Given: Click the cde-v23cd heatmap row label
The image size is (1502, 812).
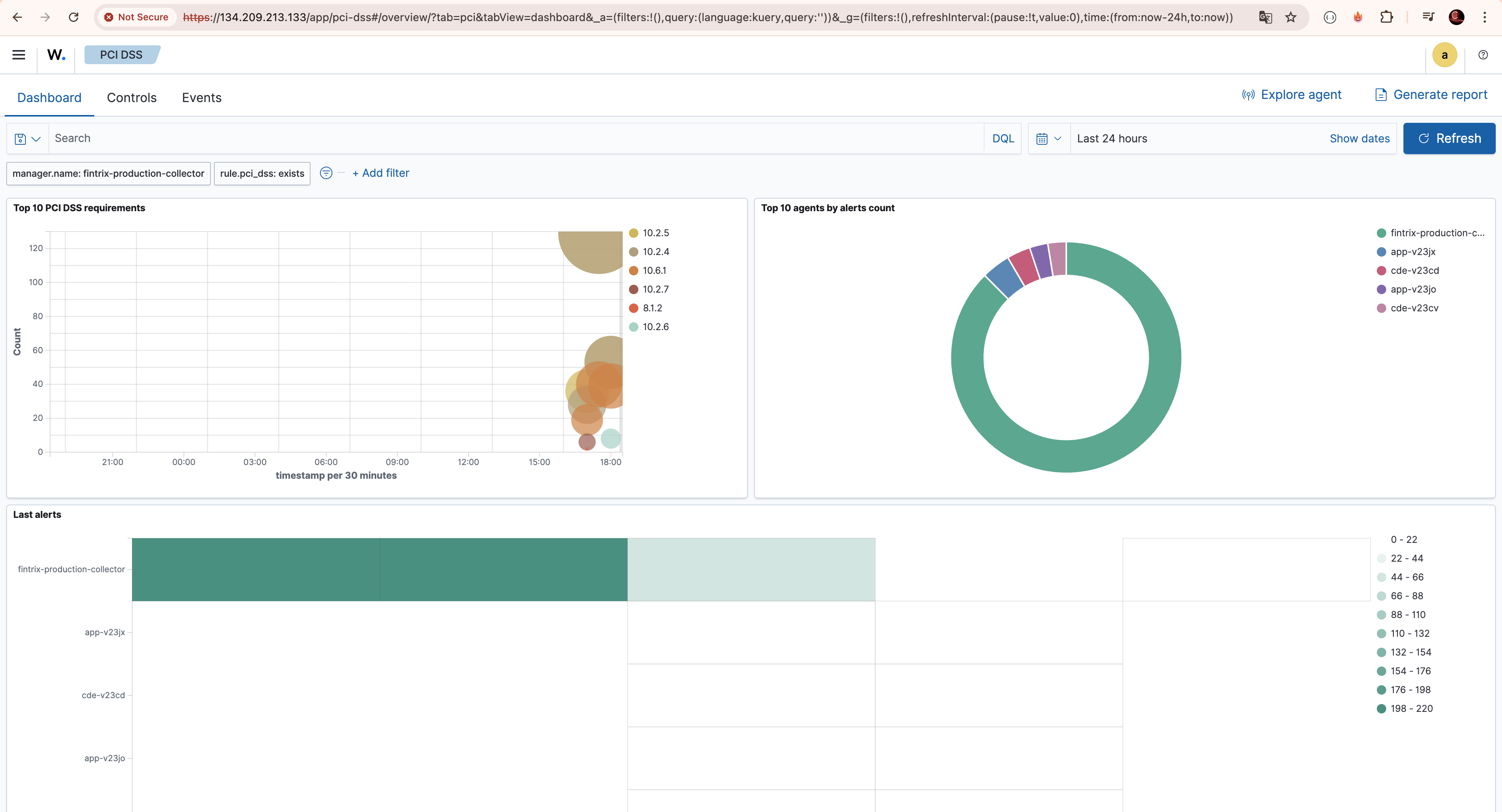Looking at the screenshot, I should tap(103, 695).
